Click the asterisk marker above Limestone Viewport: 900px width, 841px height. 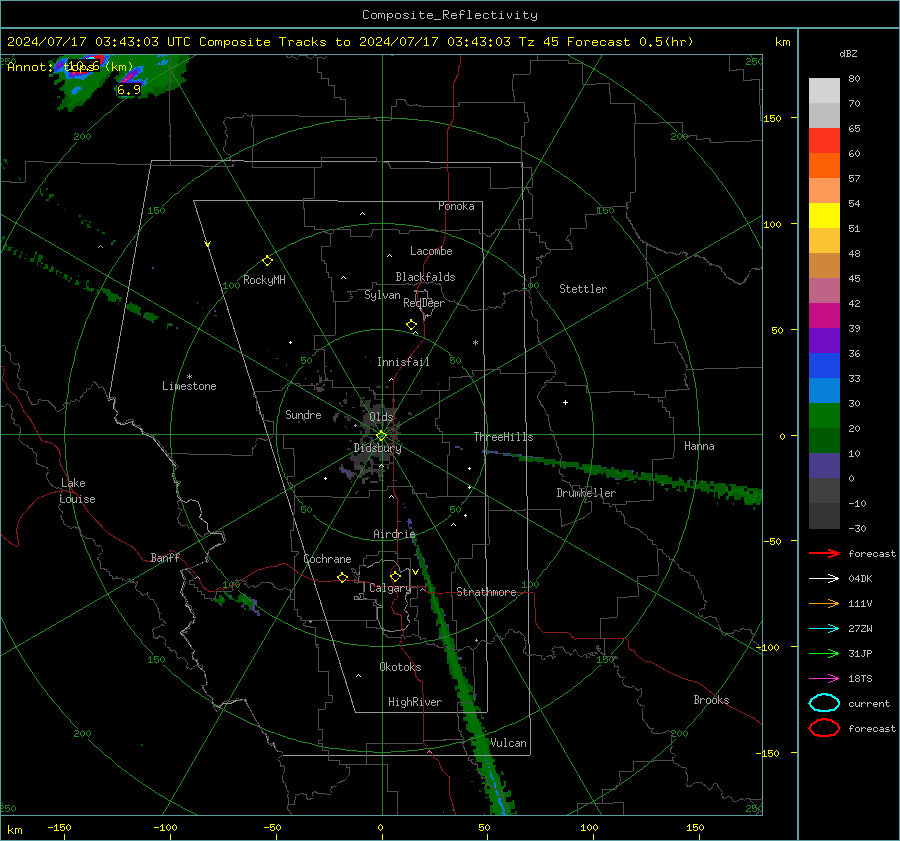(x=189, y=377)
